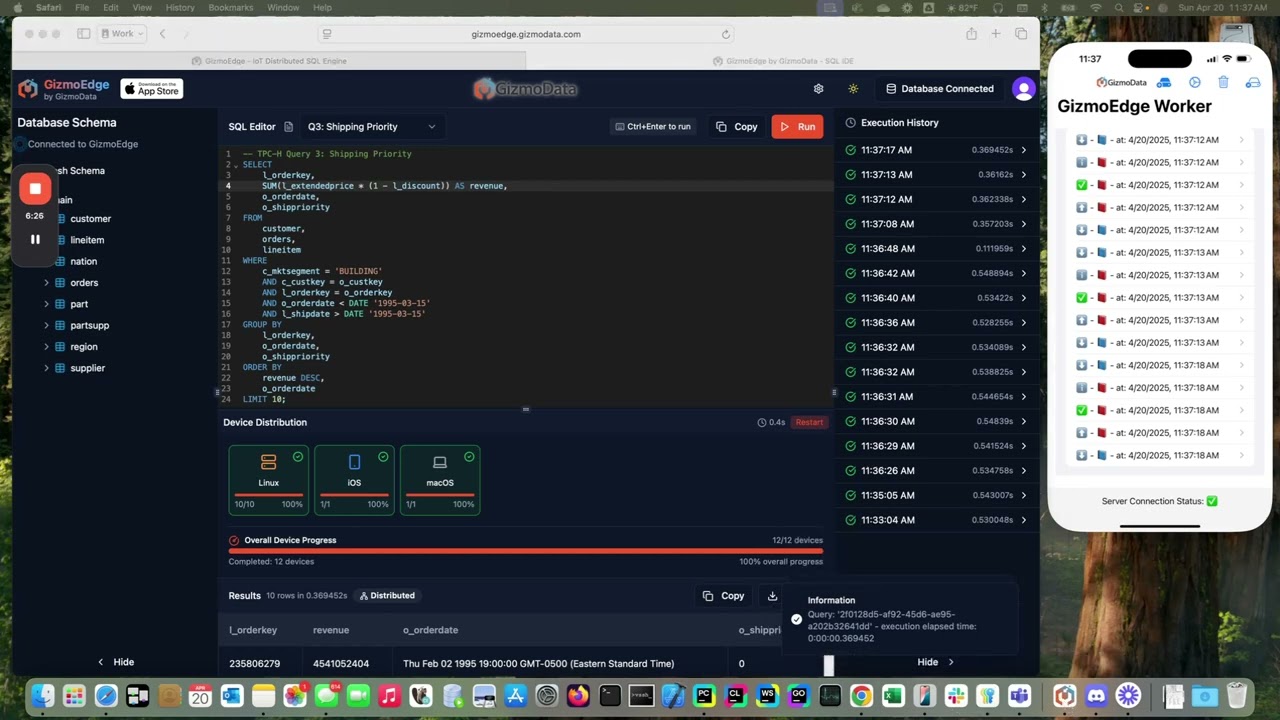This screenshot has height=720, width=1280.
Task: Select the nation table in schema
Action: coord(84,262)
